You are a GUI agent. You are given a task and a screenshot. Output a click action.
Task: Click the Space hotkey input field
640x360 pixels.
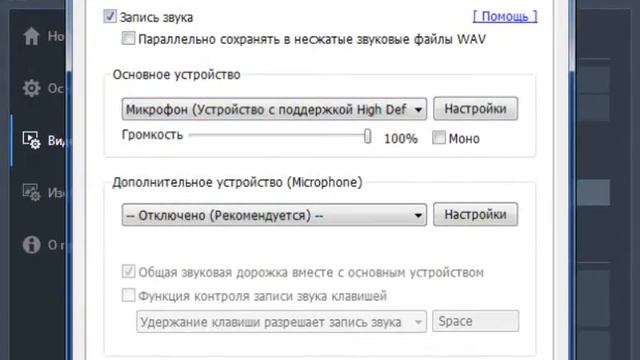(x=476, y=321)
